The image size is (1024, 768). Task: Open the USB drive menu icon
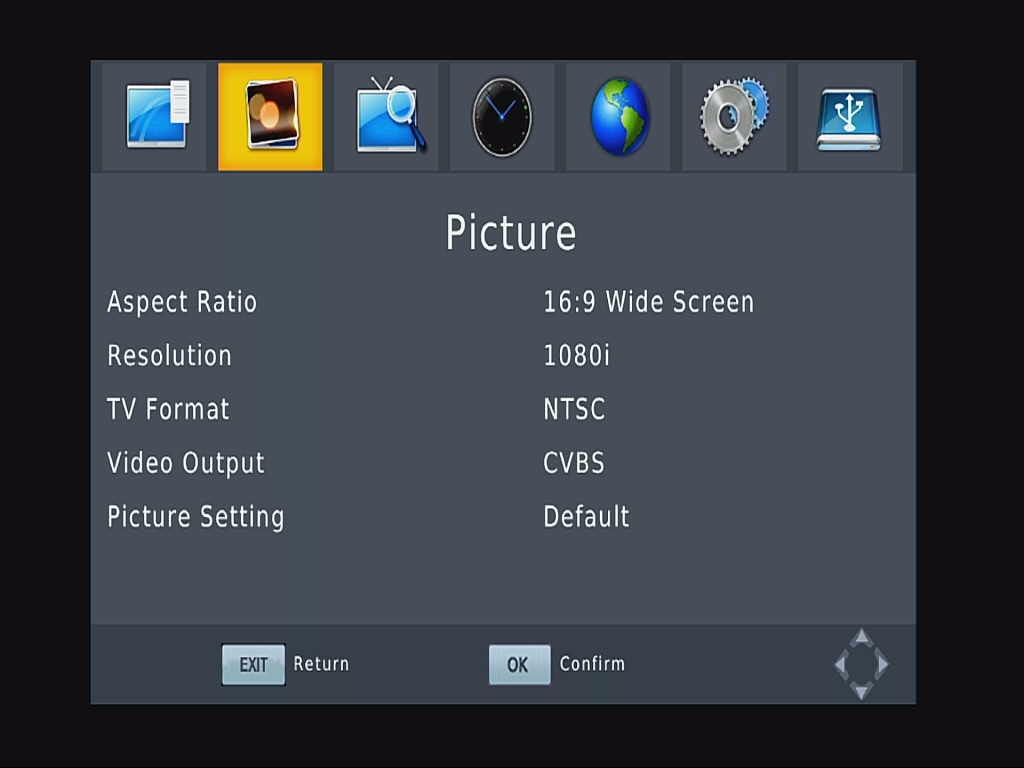pos(850,116)
